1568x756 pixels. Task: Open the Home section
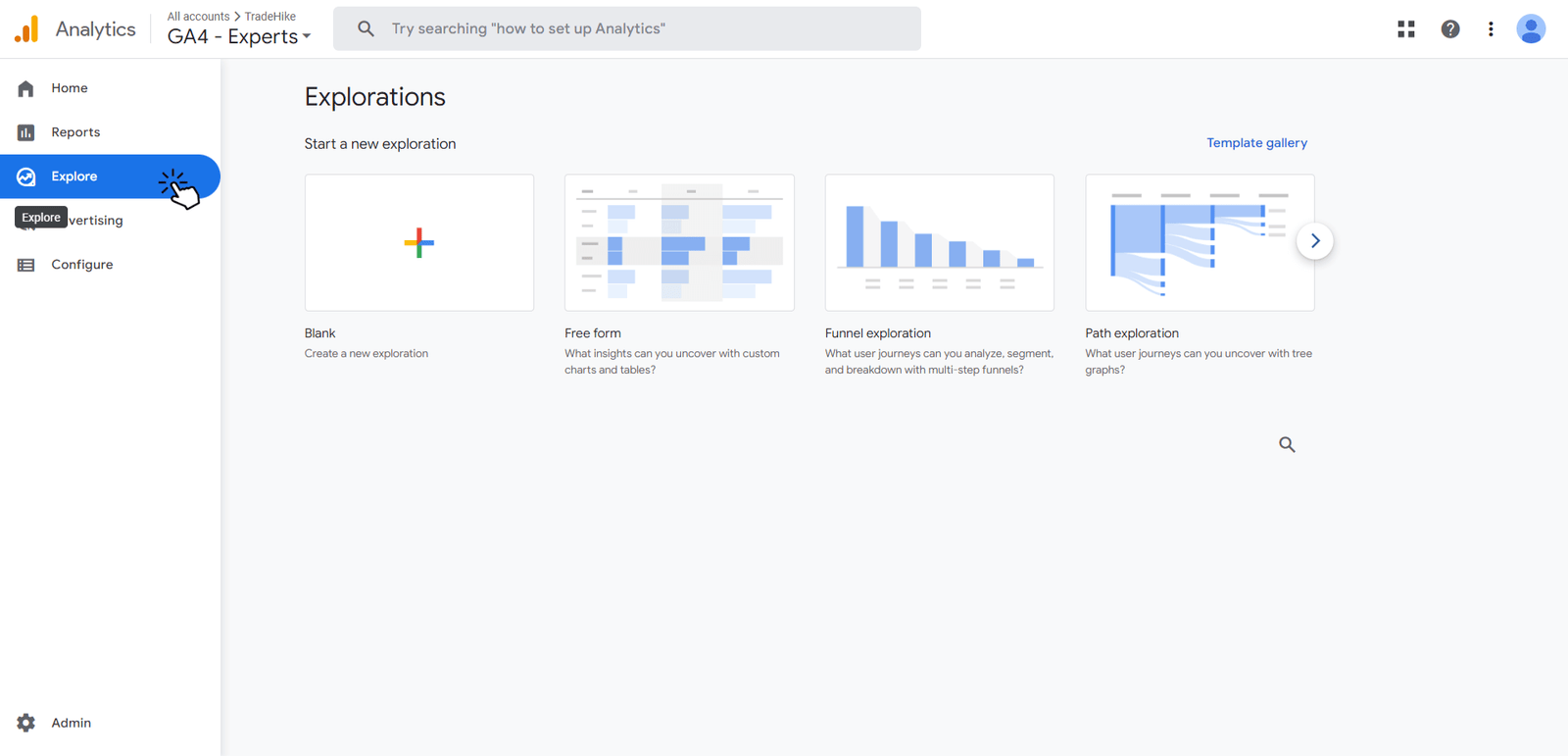(x=69, y=87)
